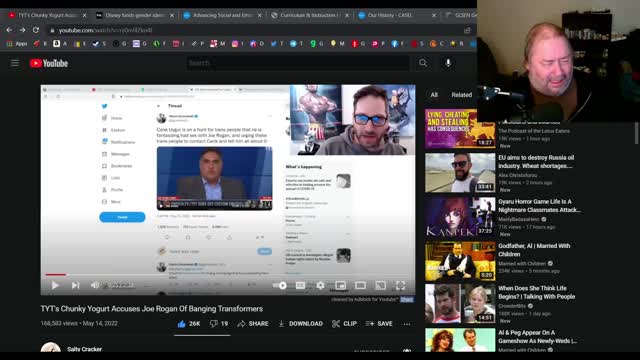Close the Our History - CASEL tab

coord(434,15)
